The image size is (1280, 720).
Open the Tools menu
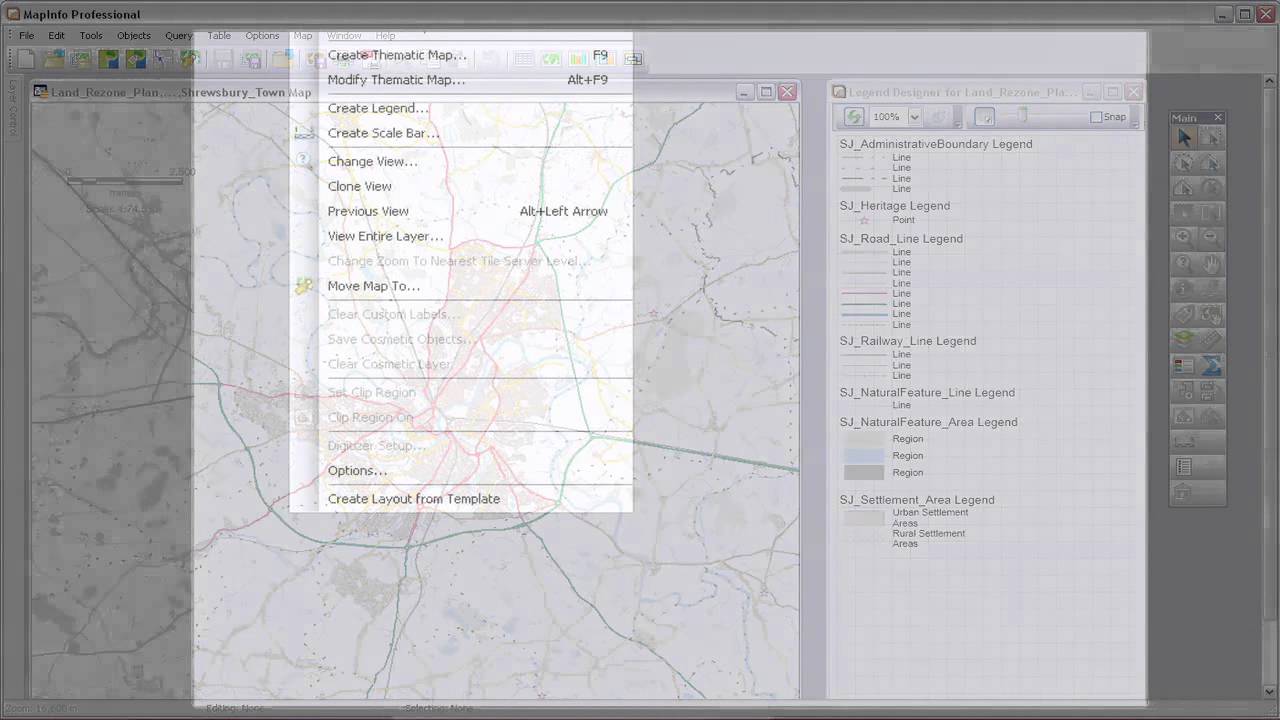pyautogui.click(x=91, y=36)
